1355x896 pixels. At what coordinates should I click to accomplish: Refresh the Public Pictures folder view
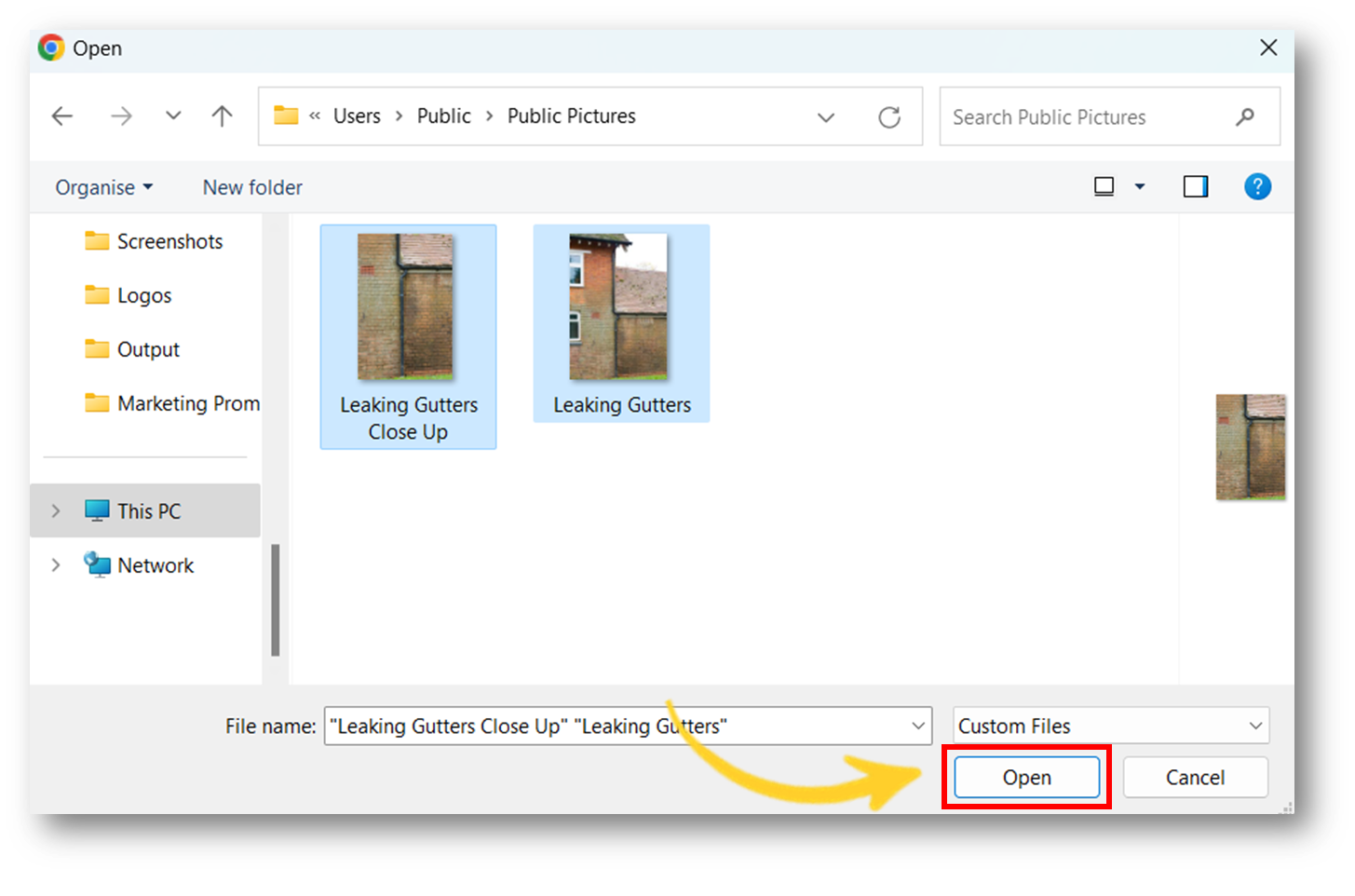coord(889,116)
